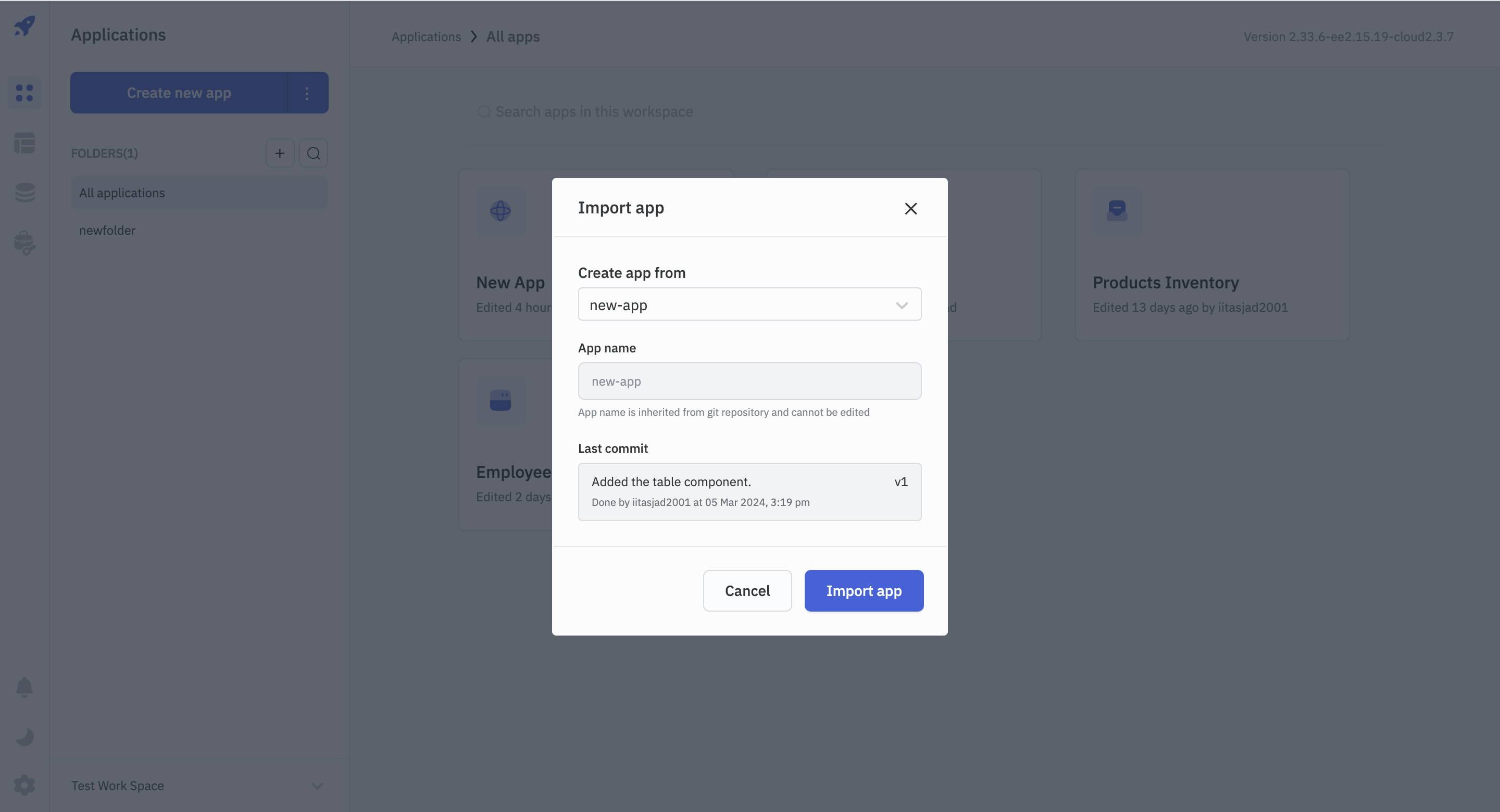Viewport: 1500px width, 812px height.
Task: Click the FOLDERS(1) heading
Action: pyautogui.click(x=104, y=154)
